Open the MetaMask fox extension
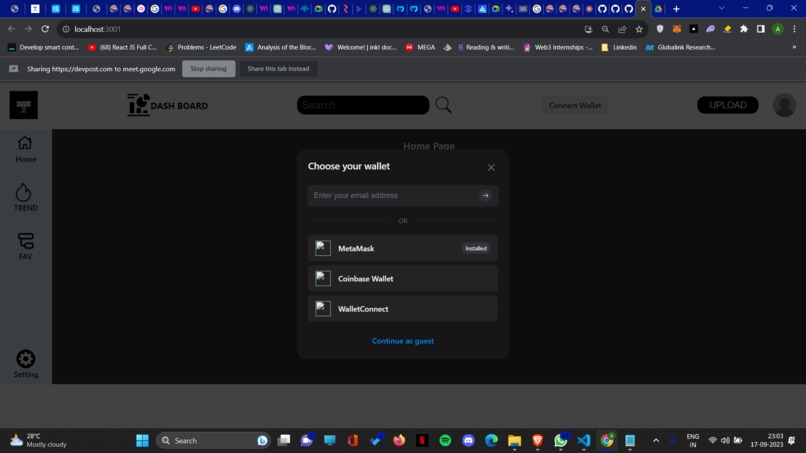The width and height of the screenshot is (806, 453). 677,29
